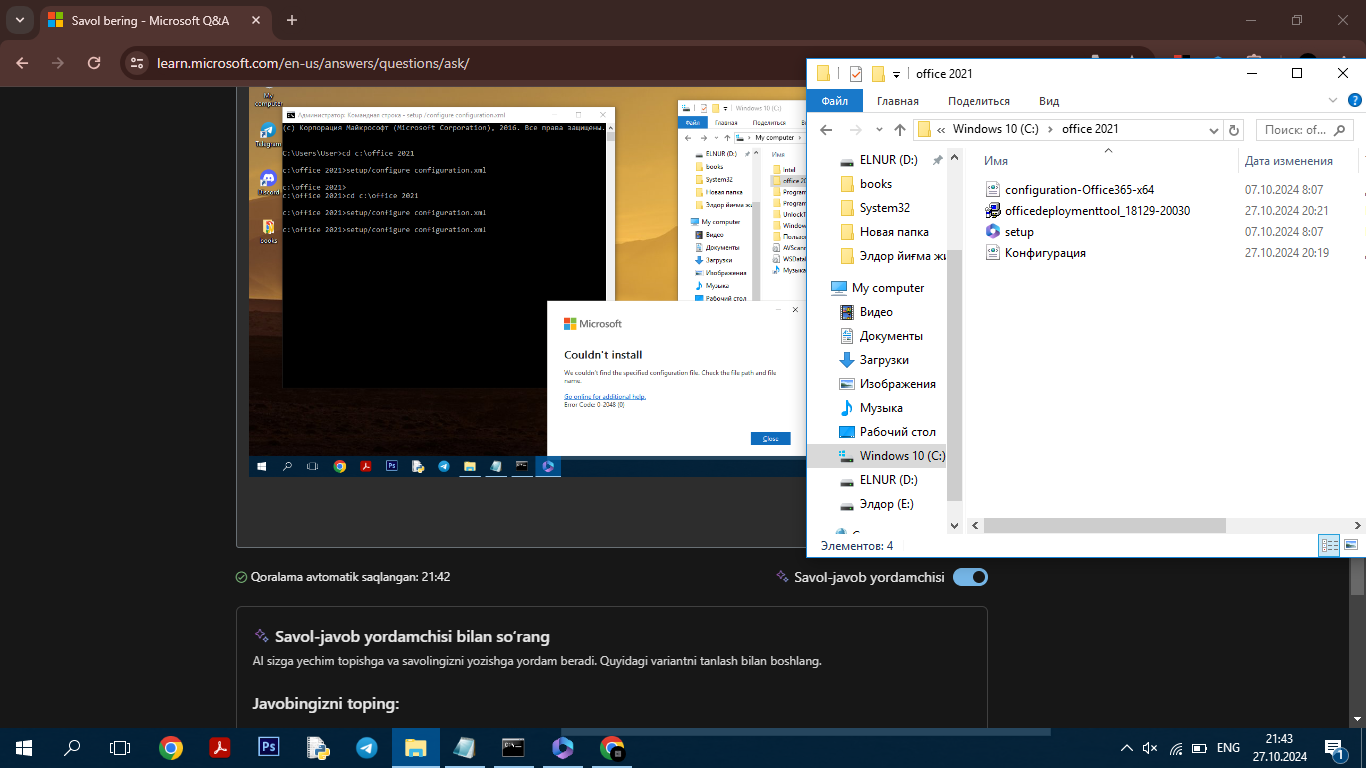Screen dimensions: 1366x768
Task: Open Элдор (E:) drive in navigation pane
Action: click(x=886, y=504)
